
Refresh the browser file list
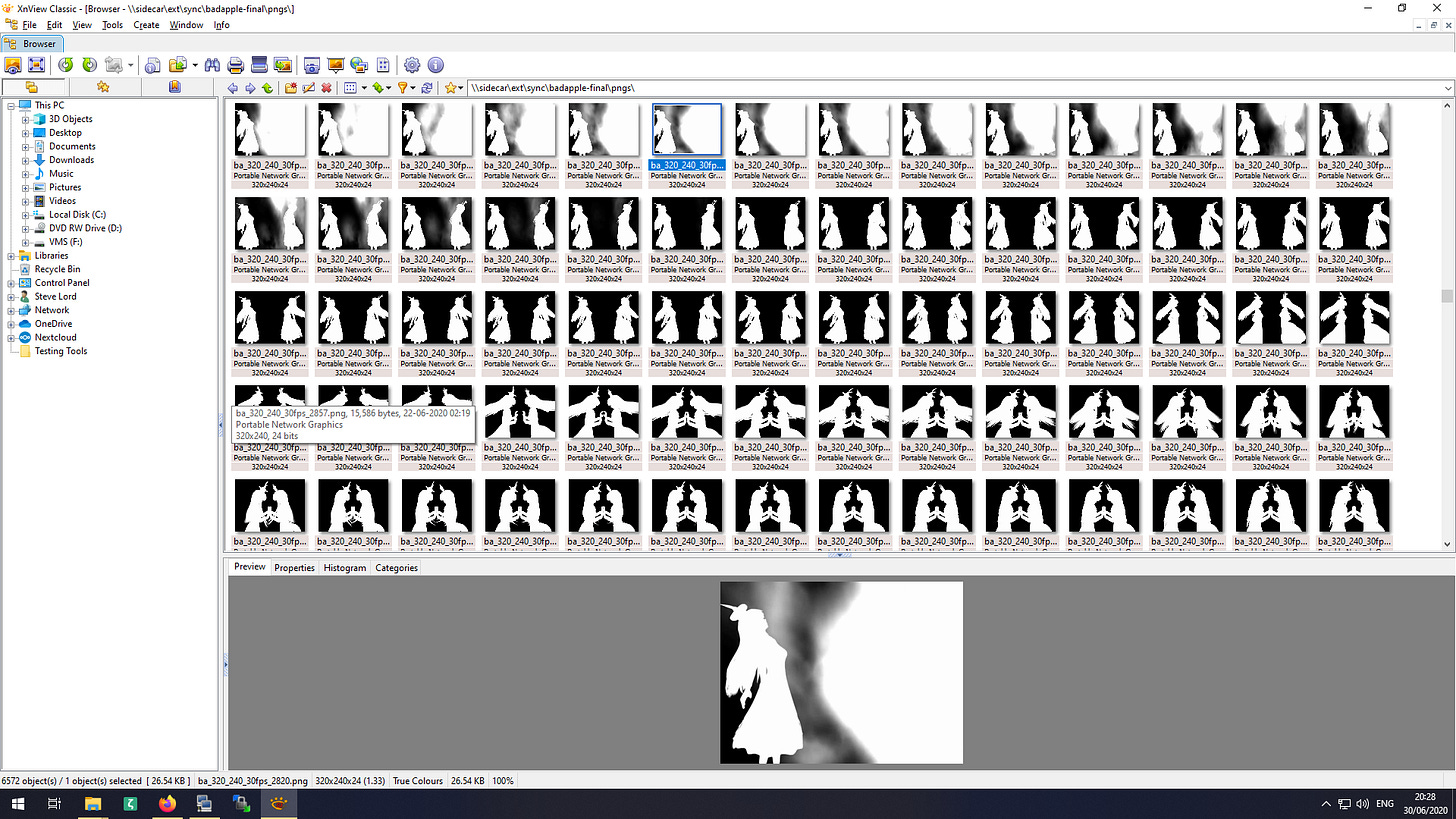pos(427,88)
